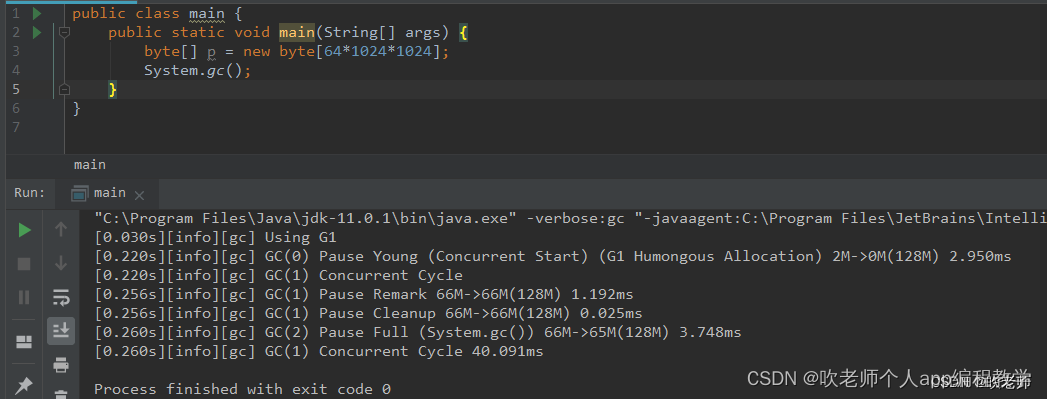Open the Restore Layout icon

(25, 342)
